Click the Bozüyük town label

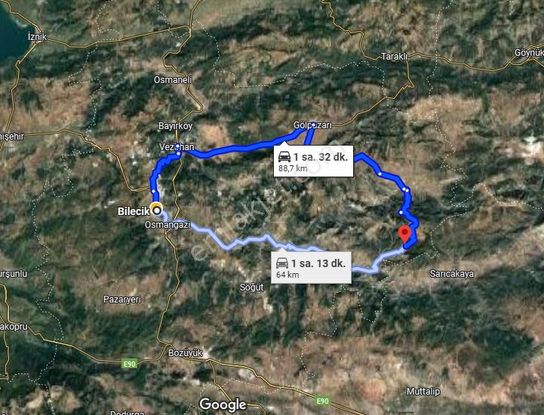point(185,353)
